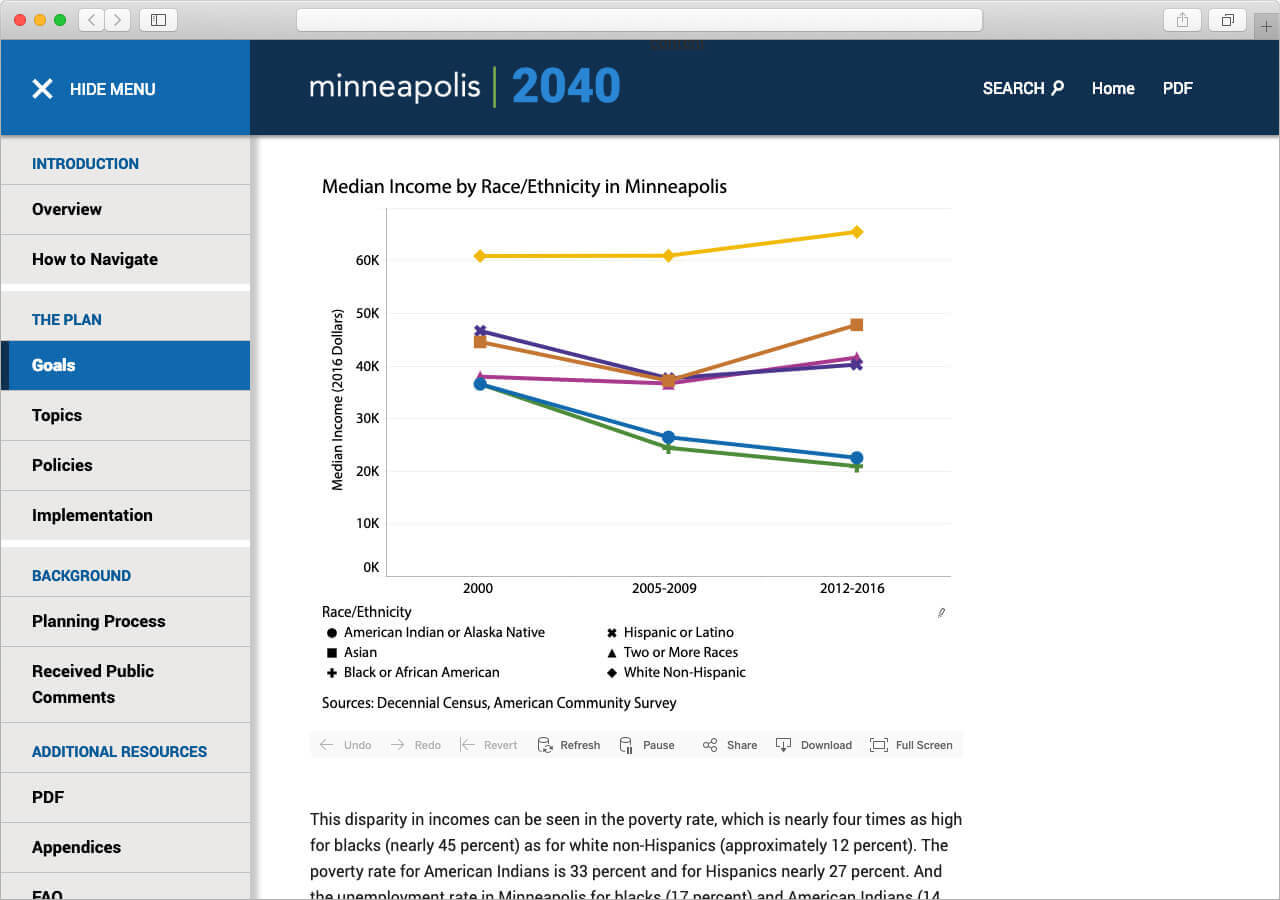Click the BACKGROUND section heading

click(x=81, y=576)
